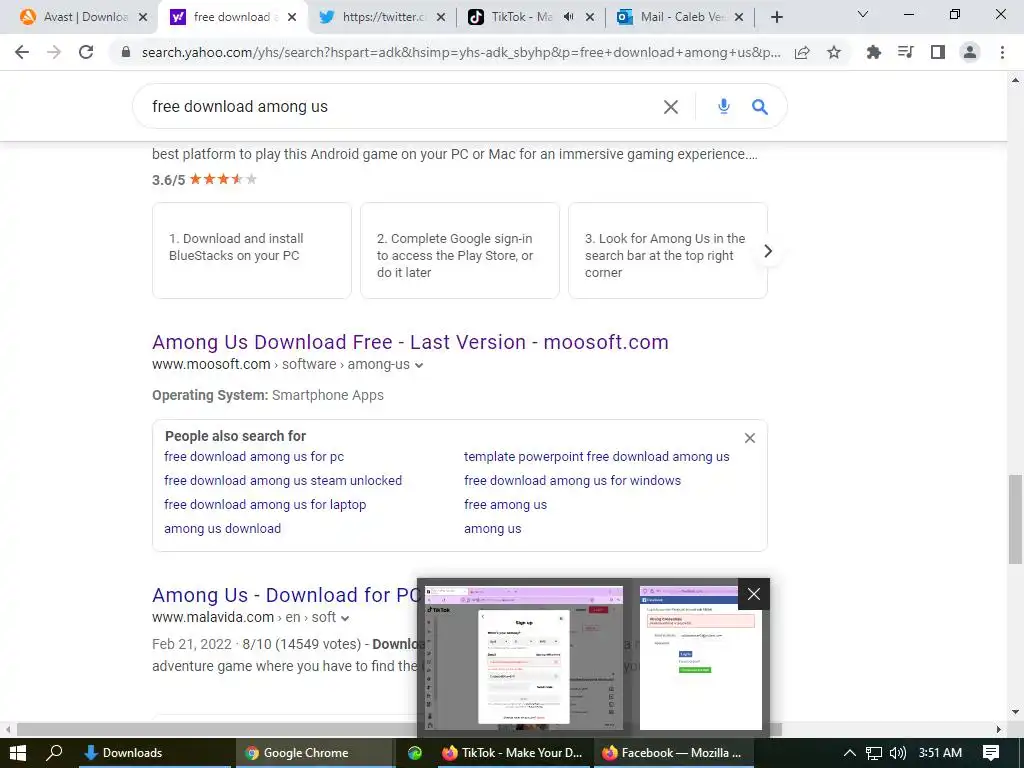Start voice search with the microphone

click(724, 106)
